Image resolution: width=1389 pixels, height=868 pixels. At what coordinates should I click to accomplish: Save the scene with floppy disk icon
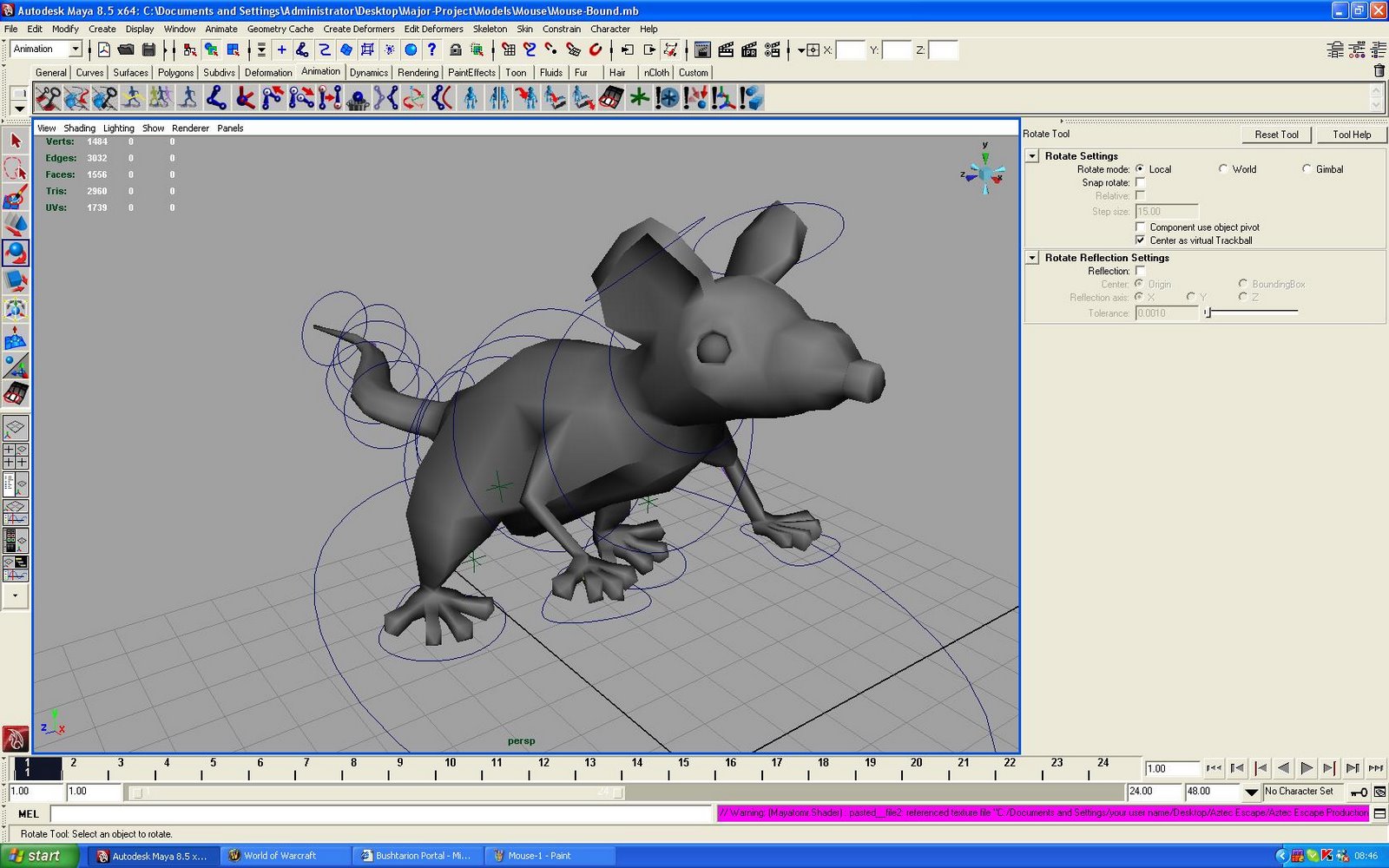point(148,49)
